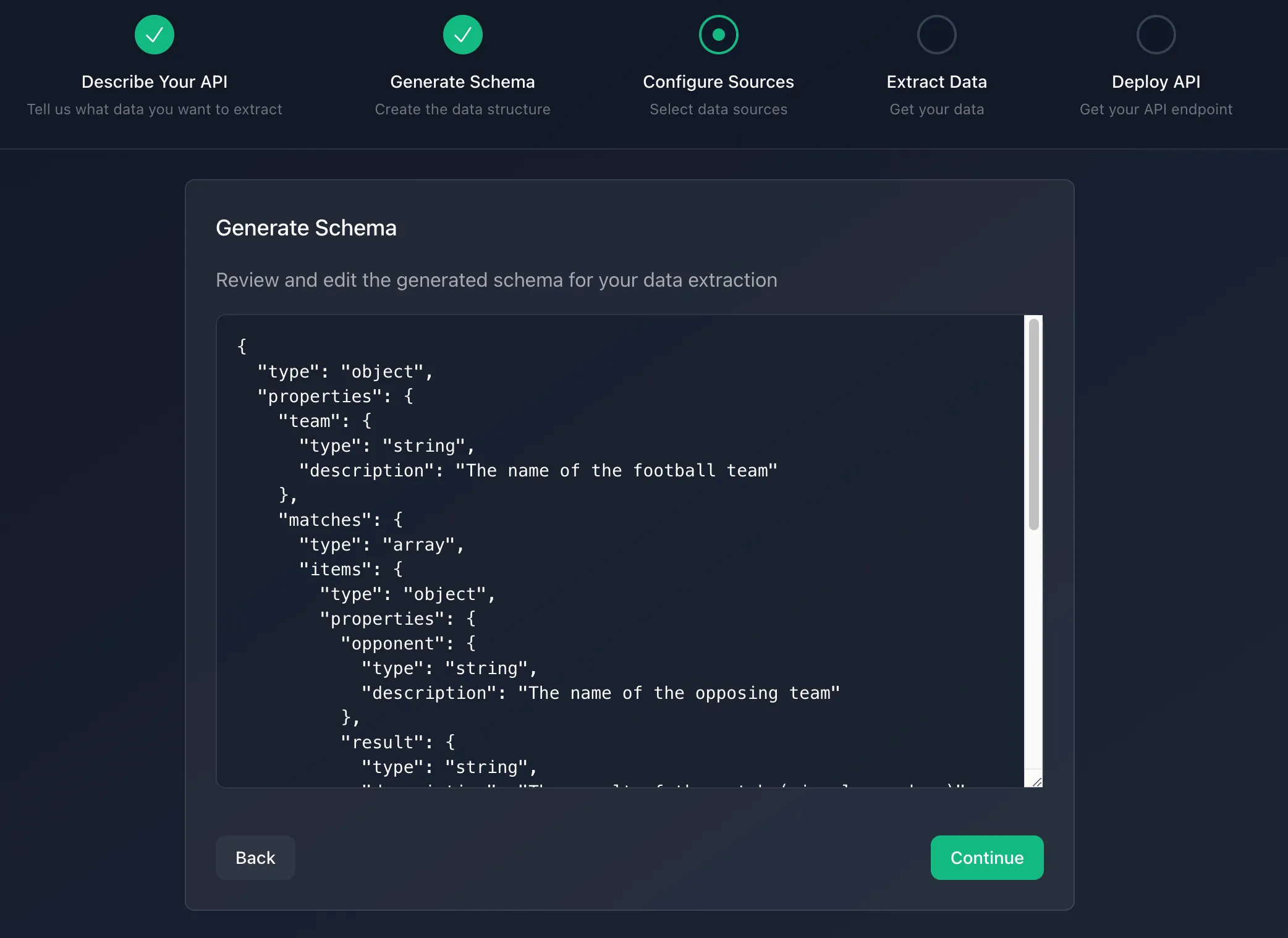
Task: Select the Describe Your API step label
Action: (155, 82)
